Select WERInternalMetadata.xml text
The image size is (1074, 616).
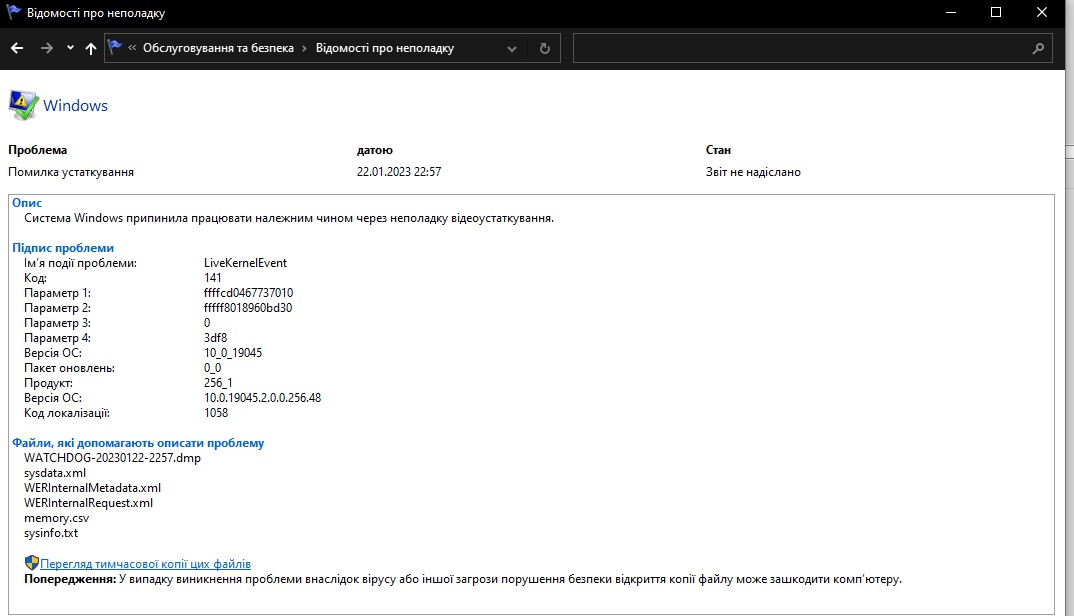tap(92, 488)
